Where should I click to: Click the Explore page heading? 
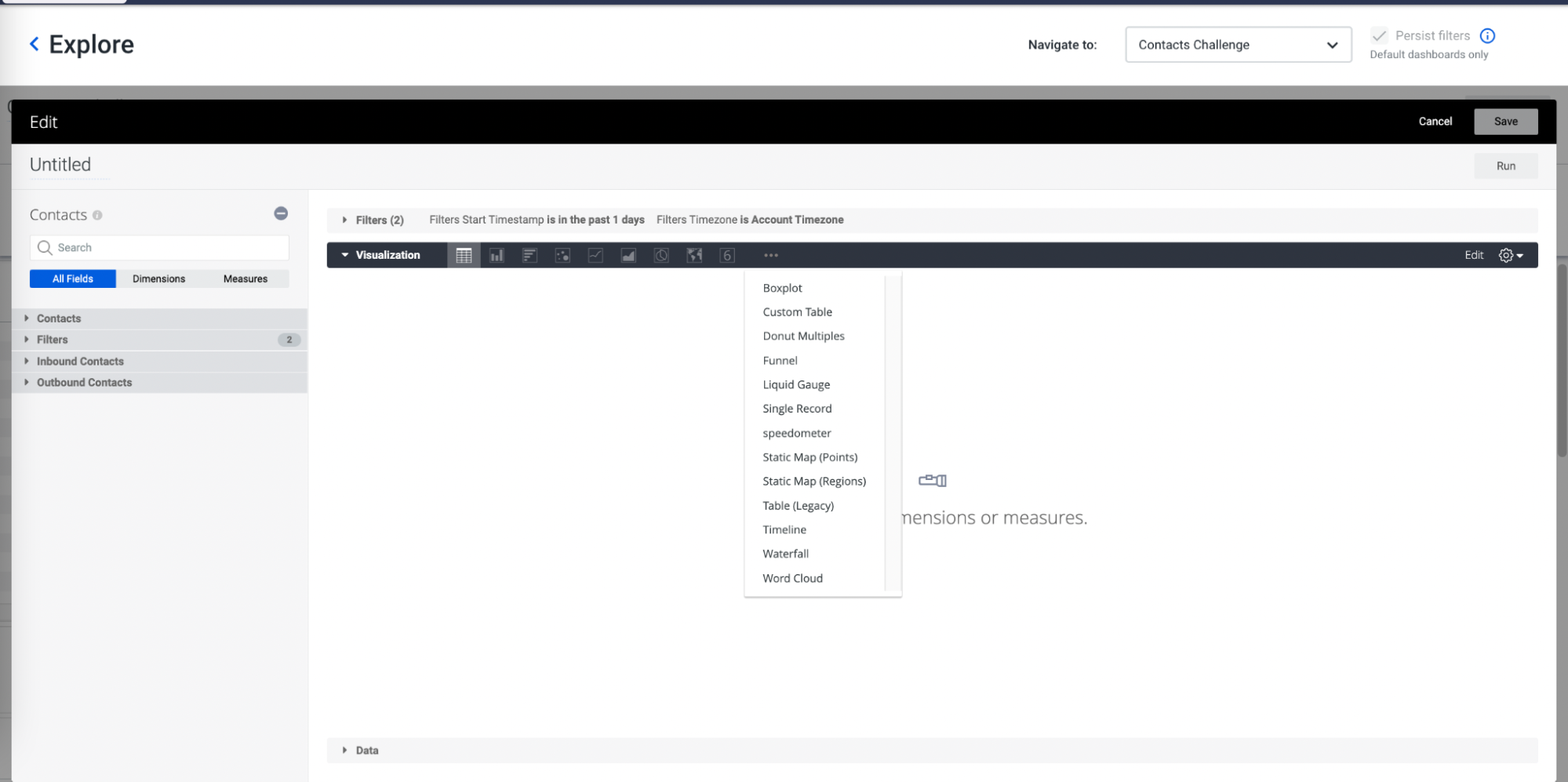[91, 44]
